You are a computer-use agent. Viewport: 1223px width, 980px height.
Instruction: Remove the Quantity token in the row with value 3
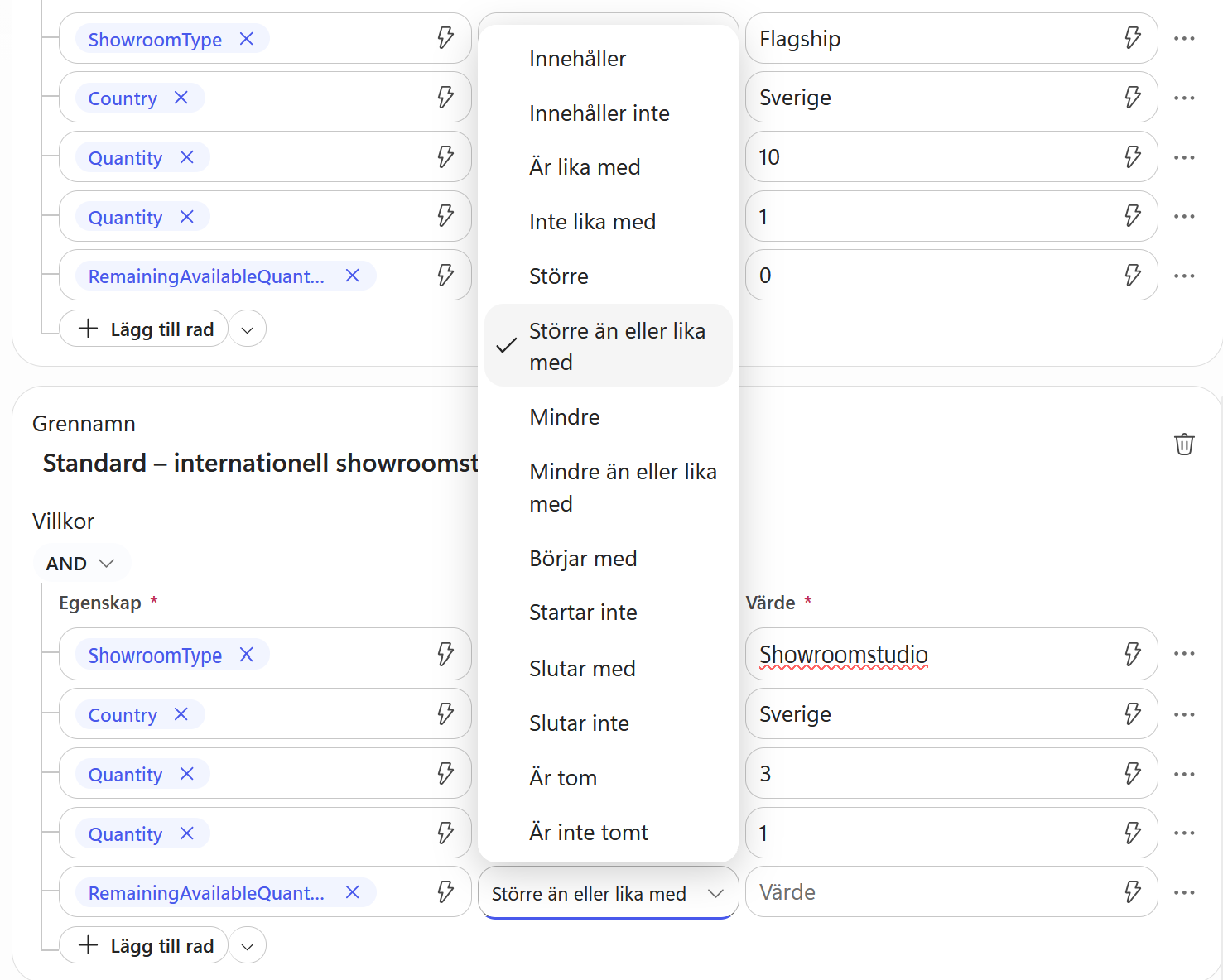coord(186,774)
